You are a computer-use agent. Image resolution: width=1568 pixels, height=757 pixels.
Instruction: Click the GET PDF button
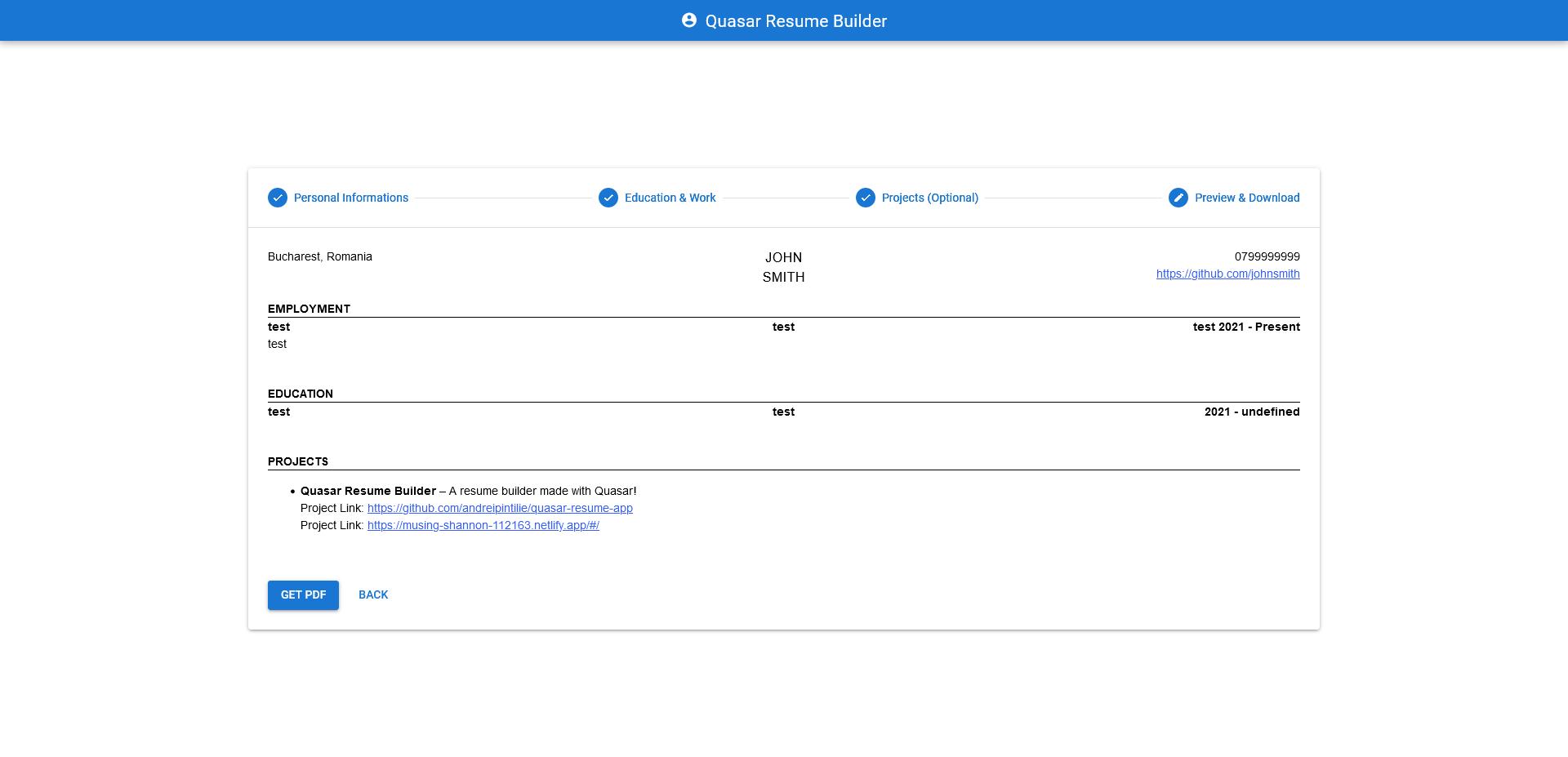(303, 595)
